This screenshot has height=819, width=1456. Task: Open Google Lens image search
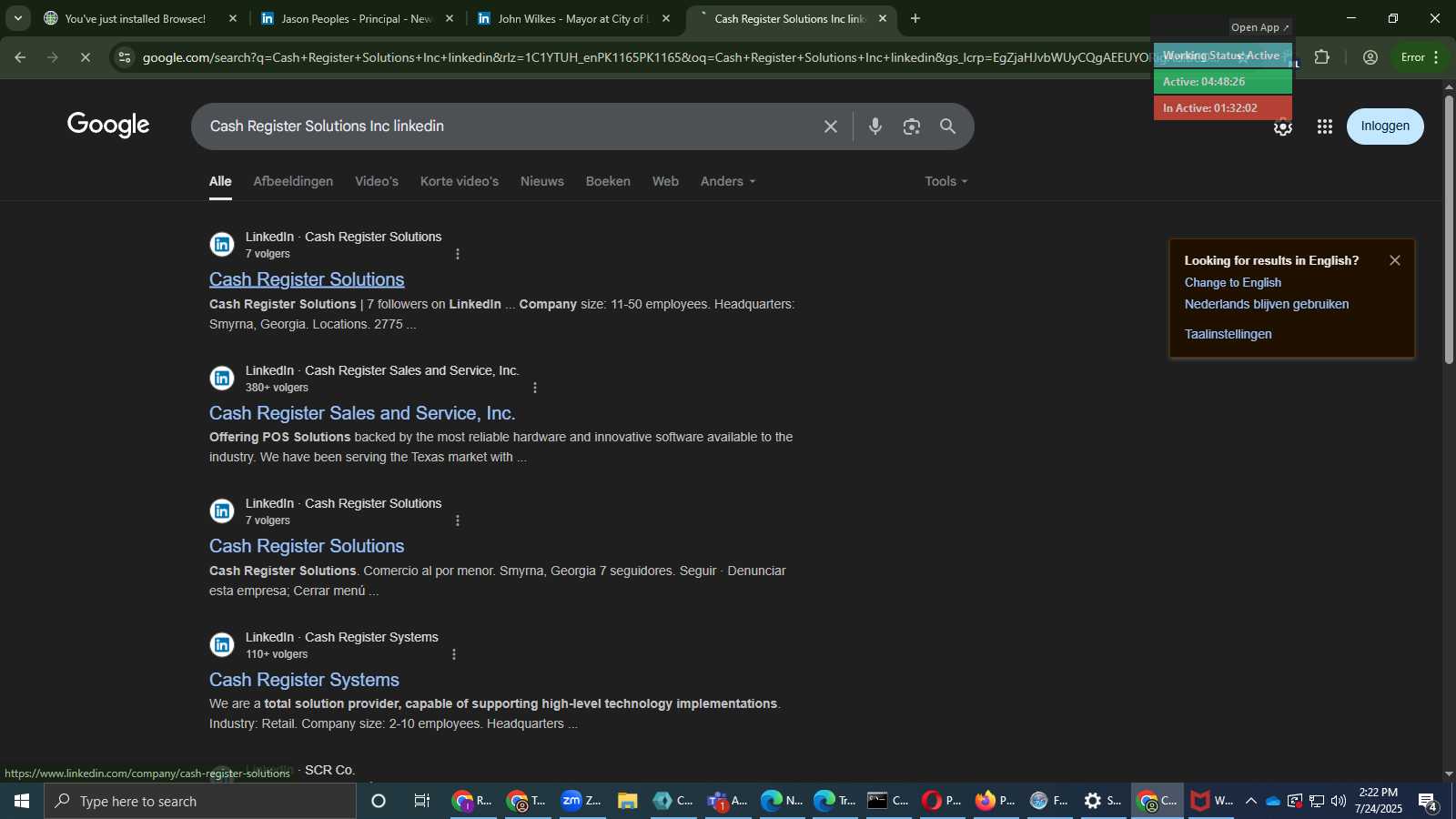pyautogui.click(x=912, y=126)
